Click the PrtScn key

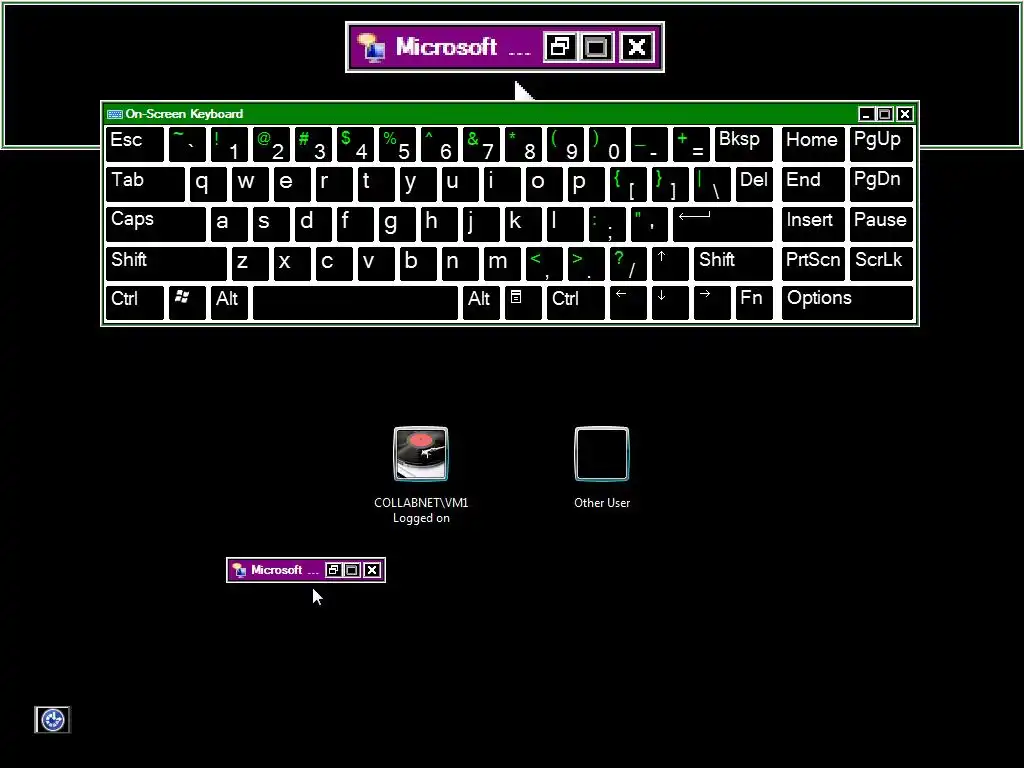[813, 264]
